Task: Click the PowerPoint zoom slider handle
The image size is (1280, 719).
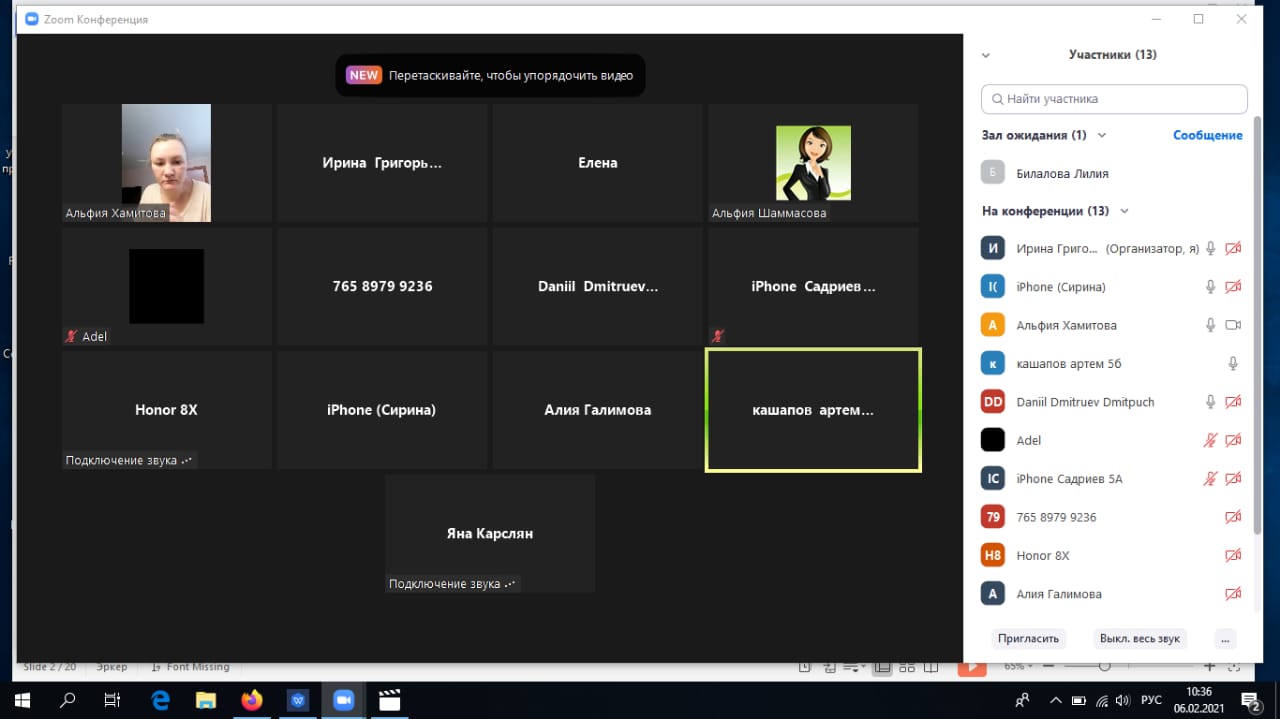Action: [1103, 666]
